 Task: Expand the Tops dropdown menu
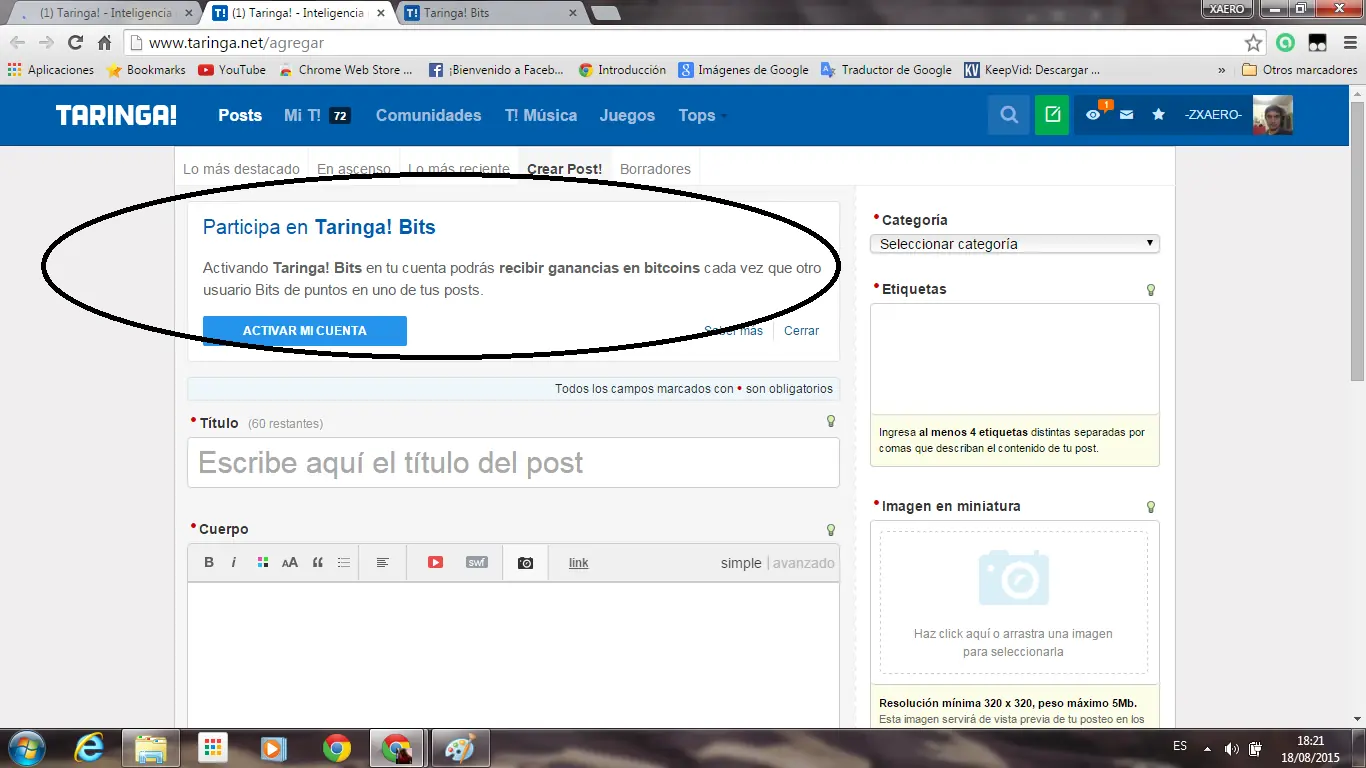702,115
